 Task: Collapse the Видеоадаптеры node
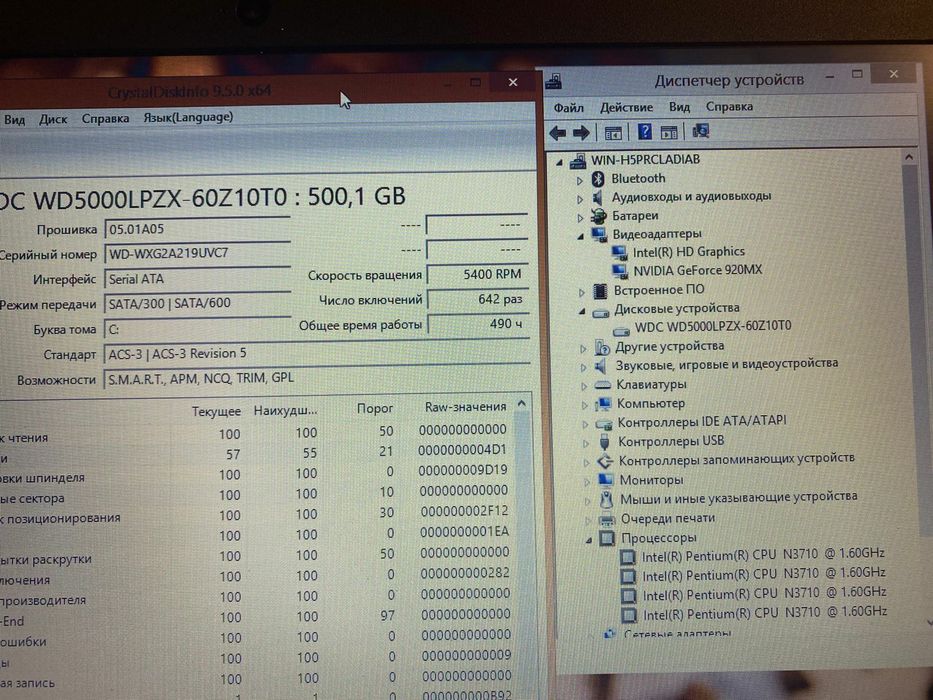tap(581, 236)
